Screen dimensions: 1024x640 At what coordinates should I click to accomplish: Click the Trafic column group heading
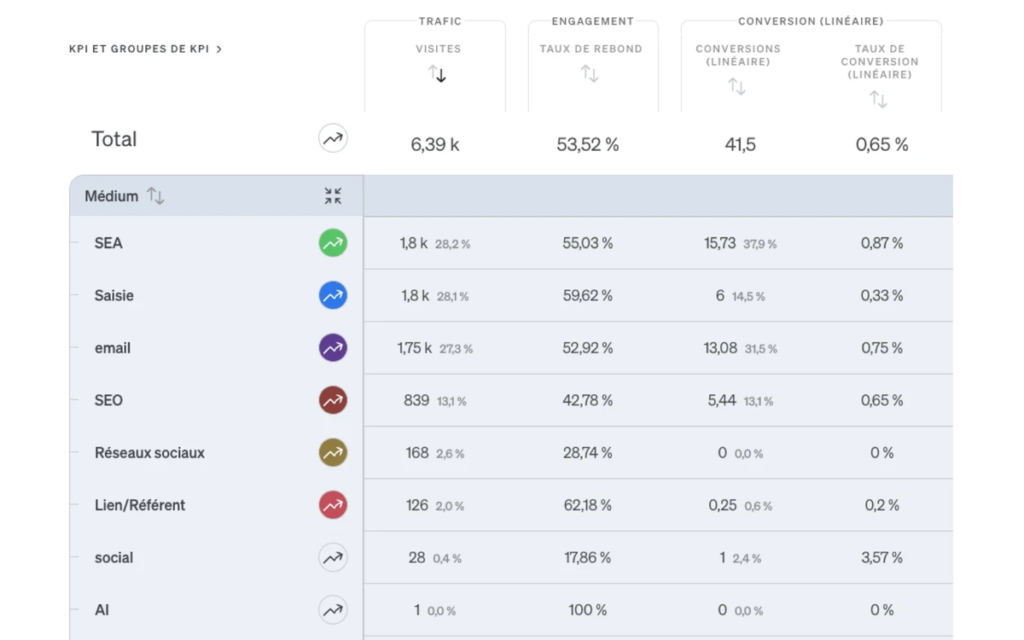tap(440, 22)
